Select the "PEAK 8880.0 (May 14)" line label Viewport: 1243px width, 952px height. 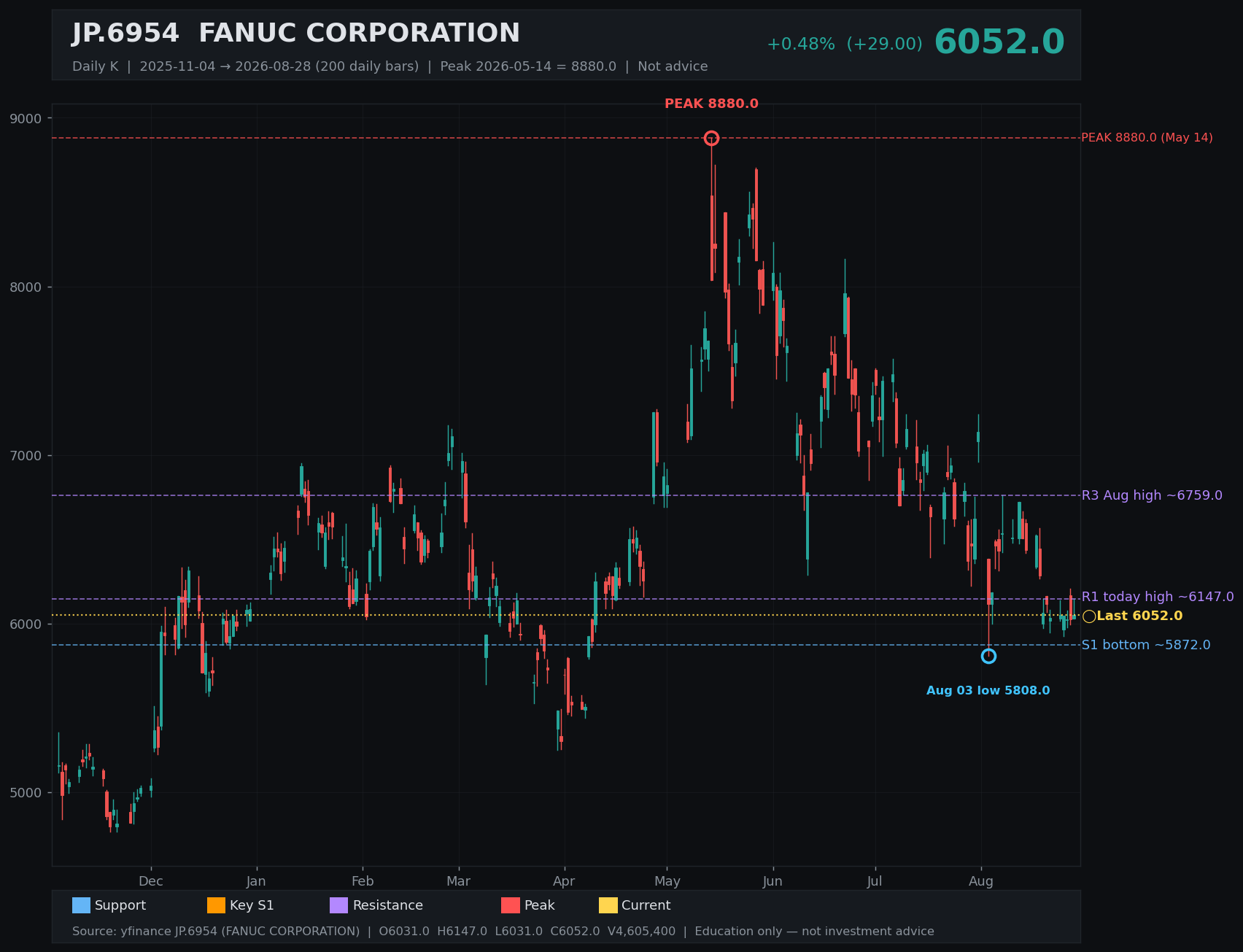(1147, 138)
